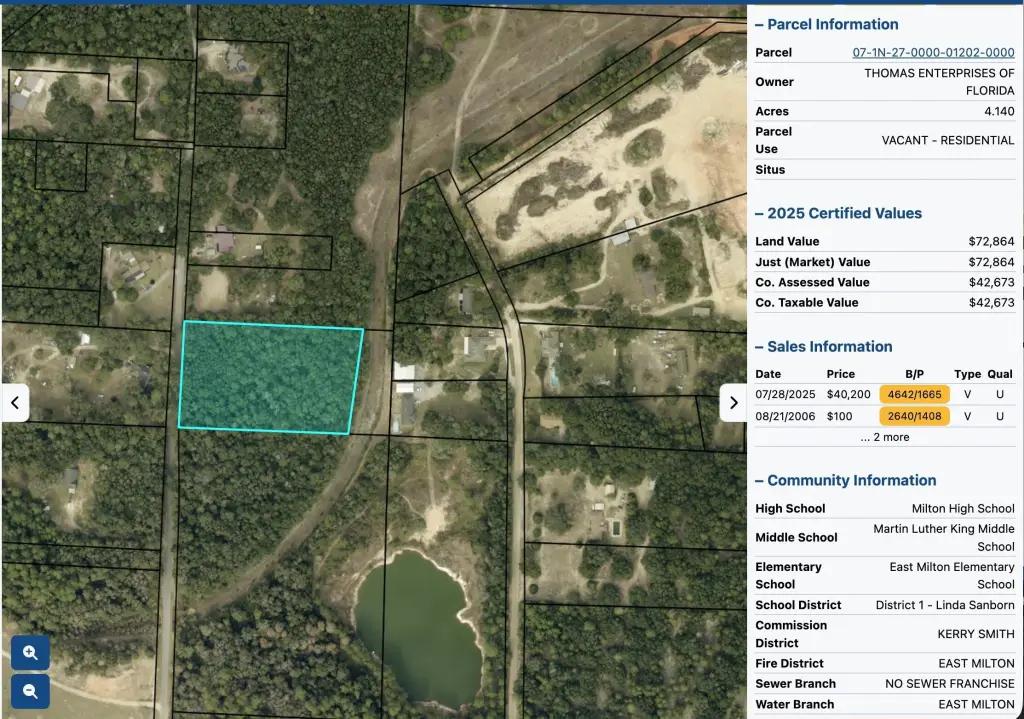The width and height of the screenshot is (1024, 719).
Task: Click the zoom in magnifier icon
Action: (x=30, y=653)
